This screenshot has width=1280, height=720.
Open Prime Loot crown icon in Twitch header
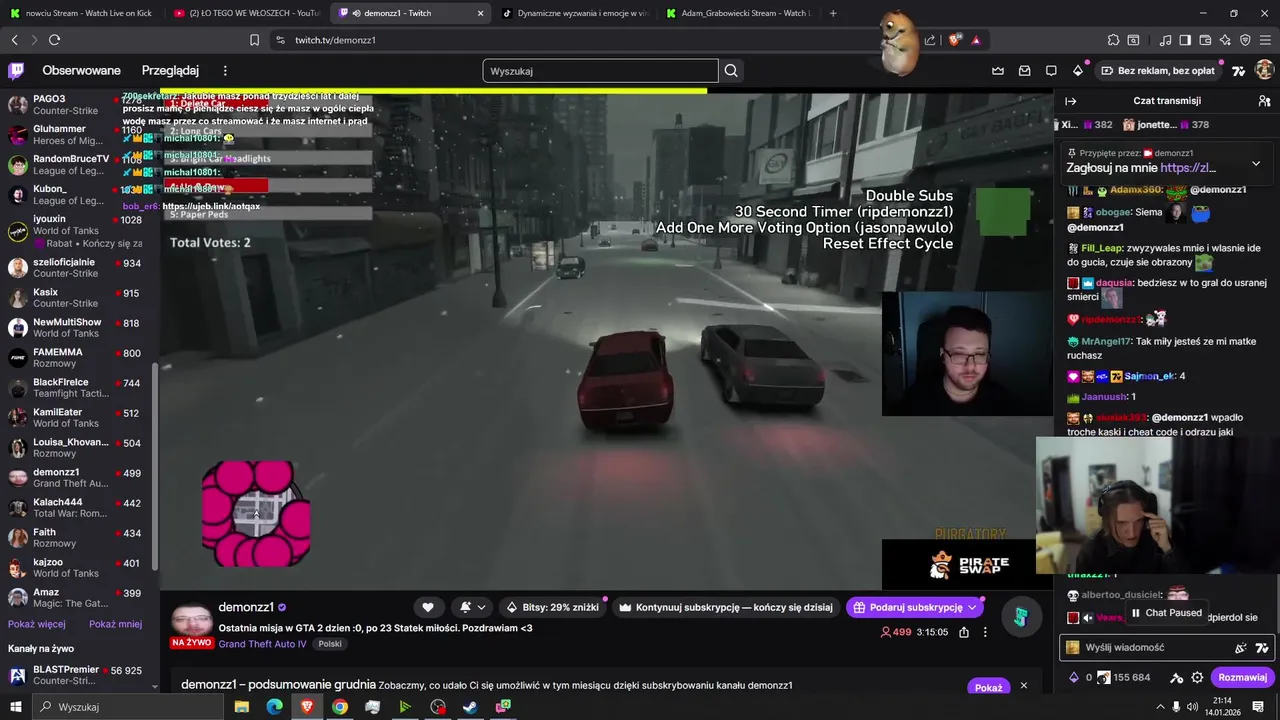pos(998,70)
